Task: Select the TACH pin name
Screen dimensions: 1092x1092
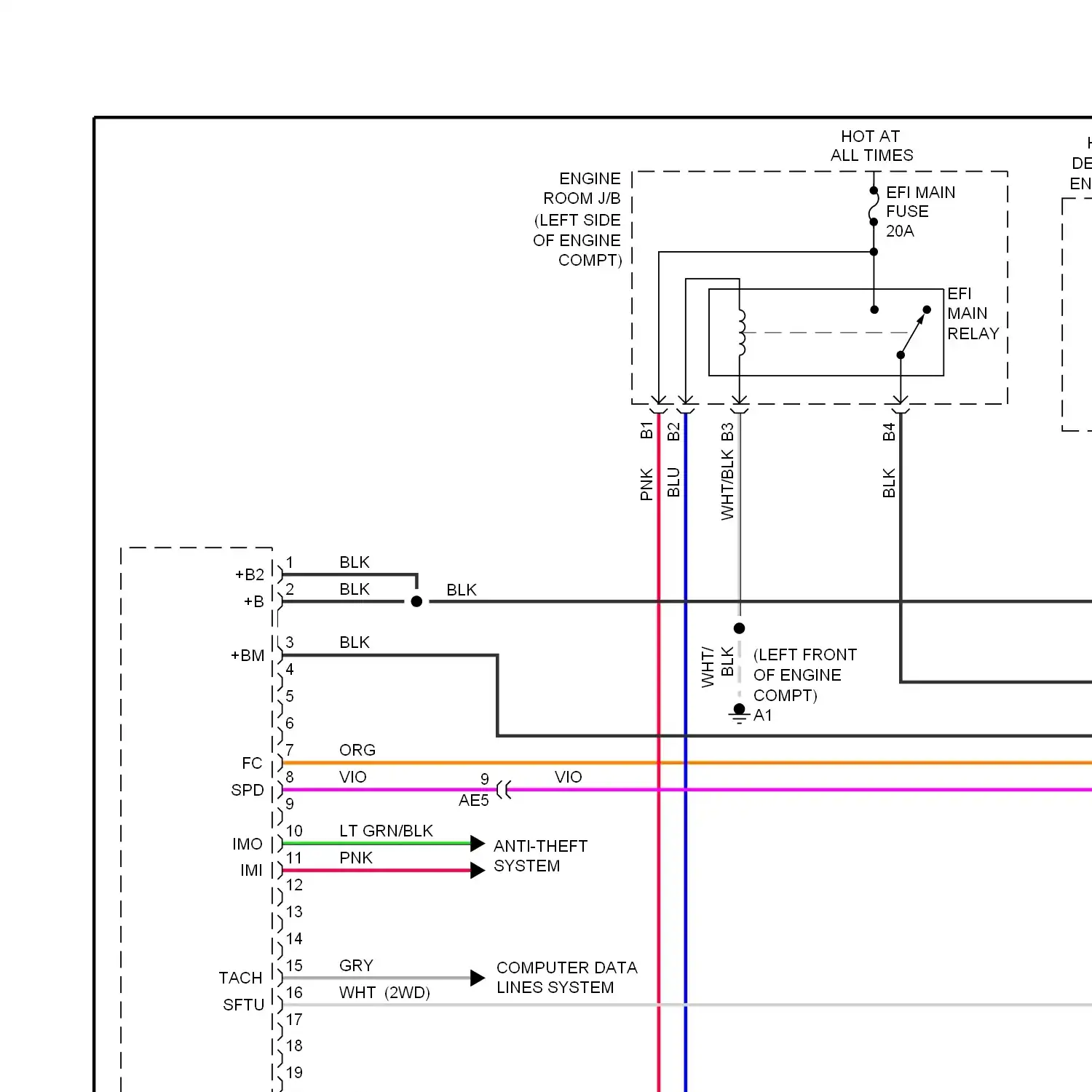Action: point(240,978)
